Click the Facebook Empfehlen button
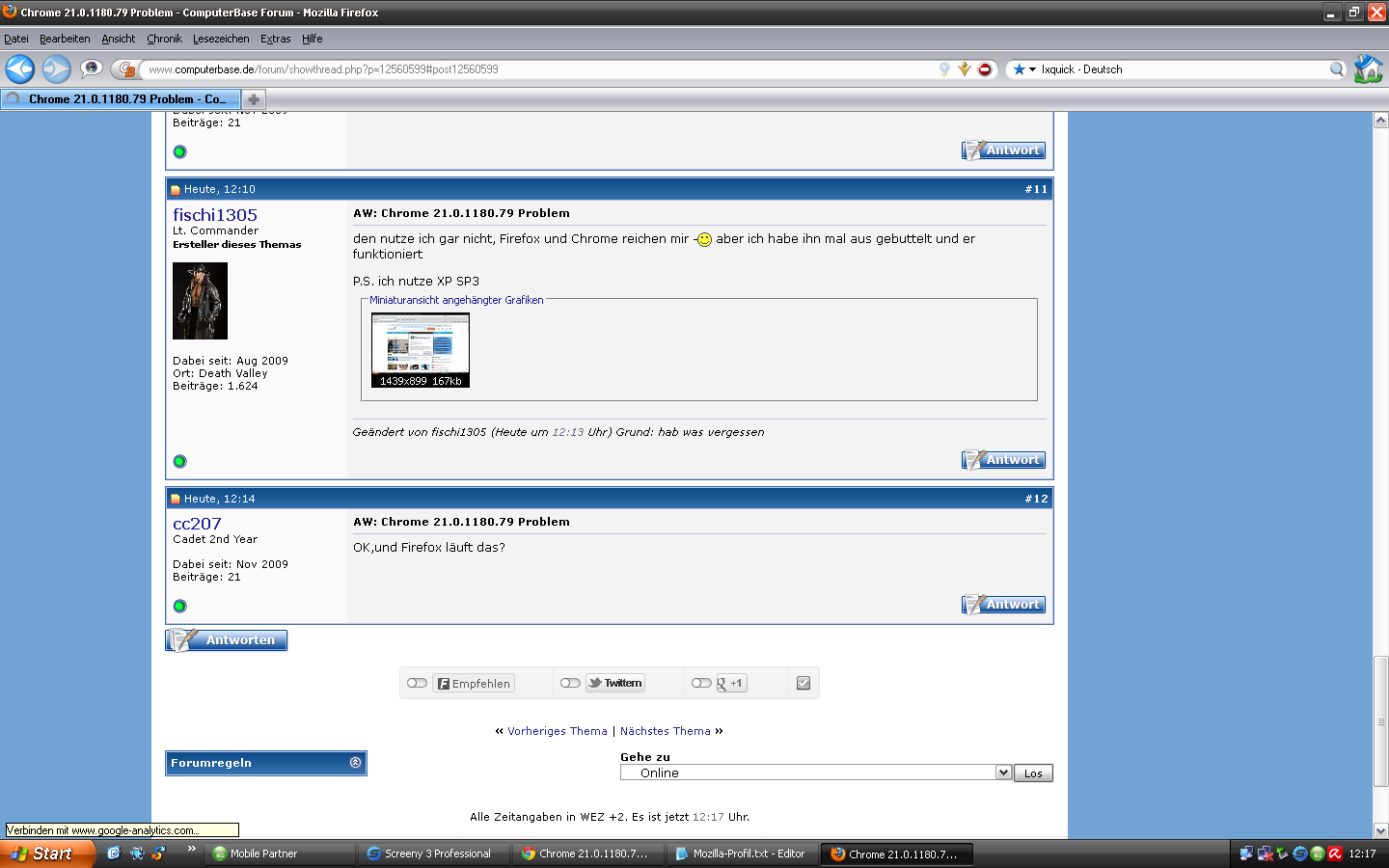1389x868 pixels. point(474,683)
